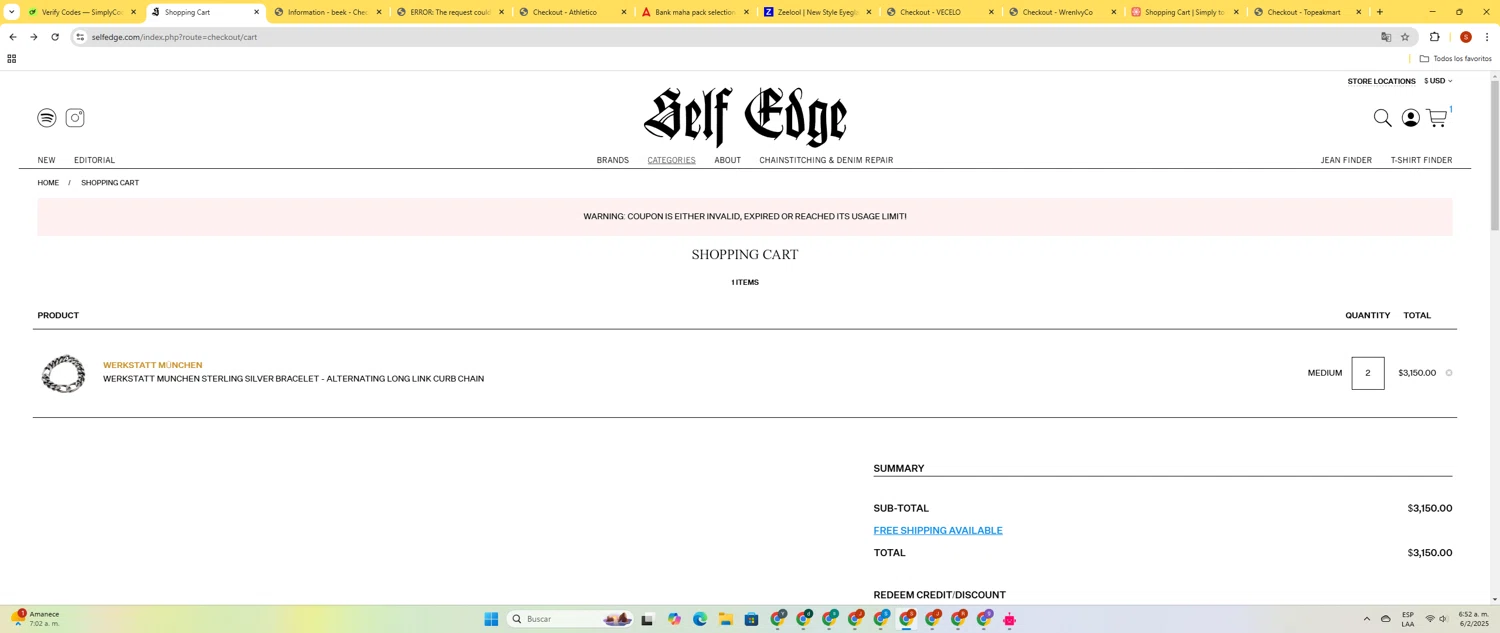Open the taskbar clock and date
Viewport: 1500px width, 633px height.
coord(1473,619)
